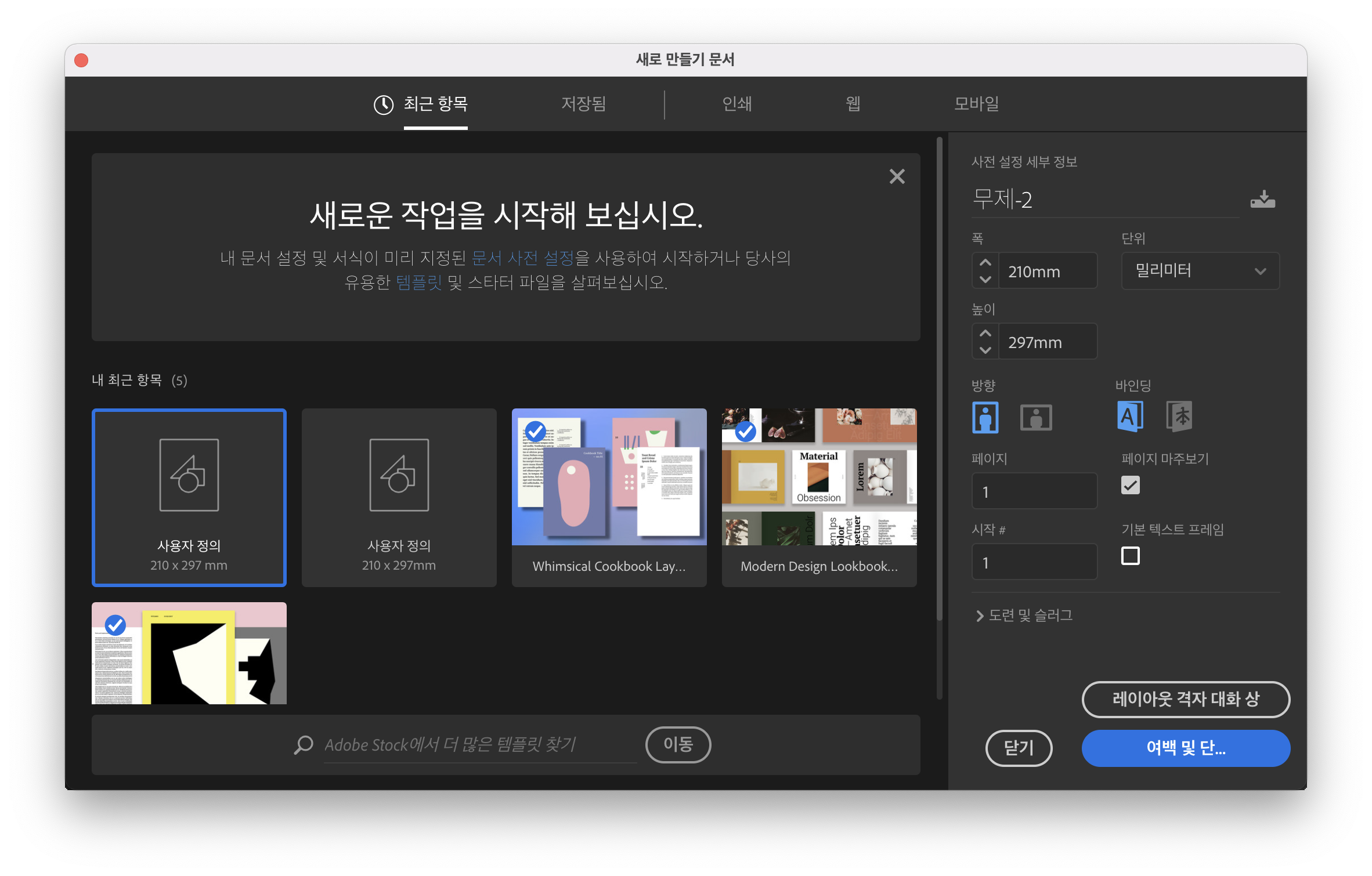
Task: Click the 문서 사전 설정 link
Action: coord(522,258)
